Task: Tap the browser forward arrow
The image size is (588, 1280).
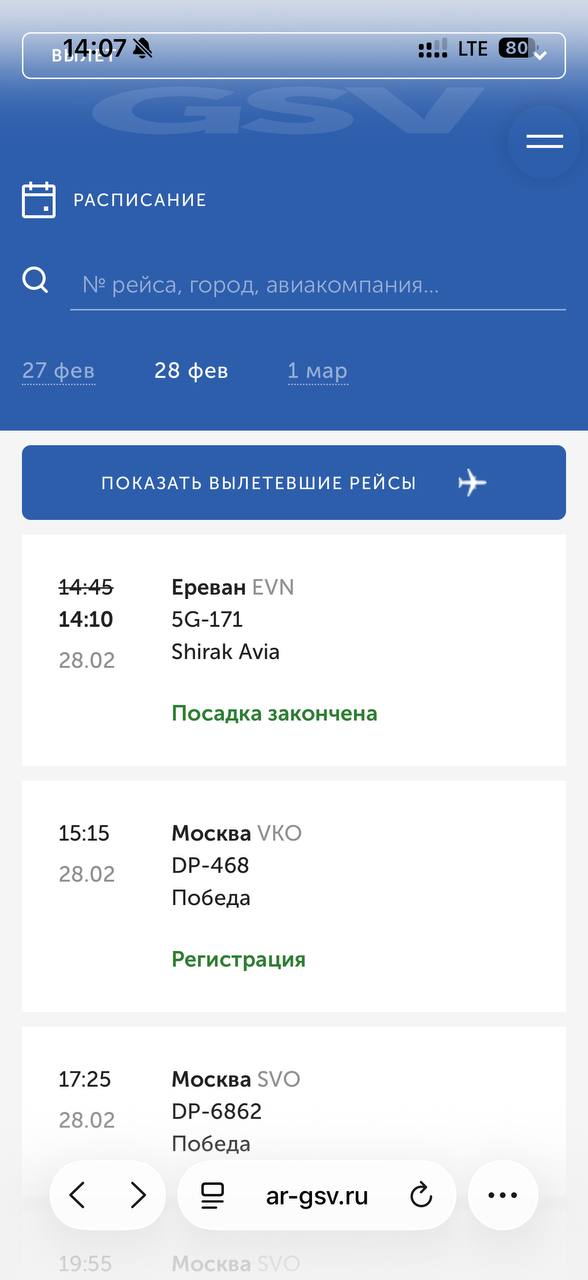Action: (x=137, y=1195)
